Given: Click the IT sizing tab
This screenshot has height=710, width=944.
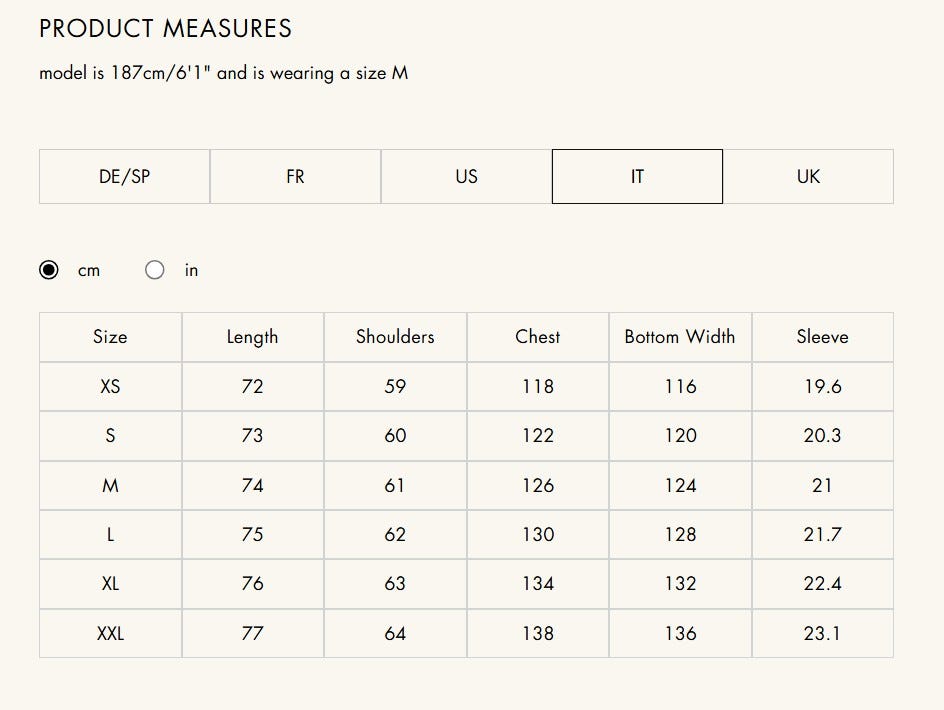Looking at the screenshot, I should point(637,176).
